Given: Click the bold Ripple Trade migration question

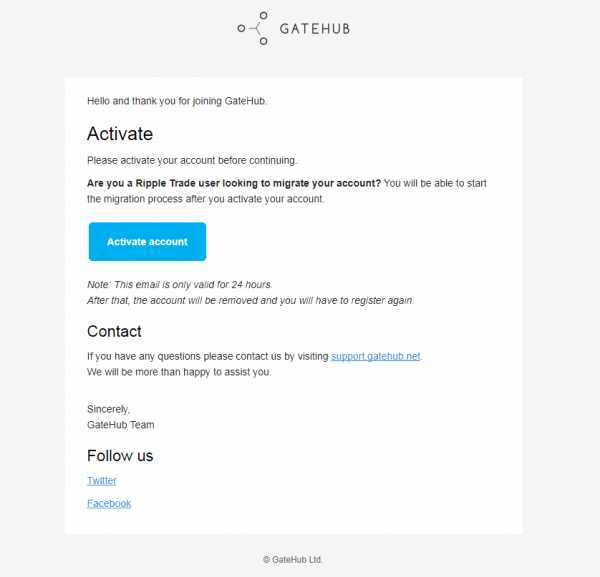Looking at the screenshot, I should click(234, 183).
